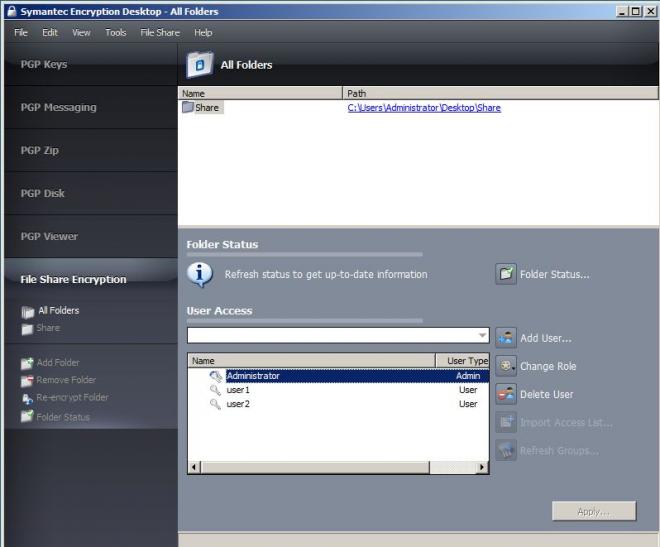Viewport: 660px width, 547px height.
Task: Click the key icon beside user2
Action: click(x=215, y=404)
